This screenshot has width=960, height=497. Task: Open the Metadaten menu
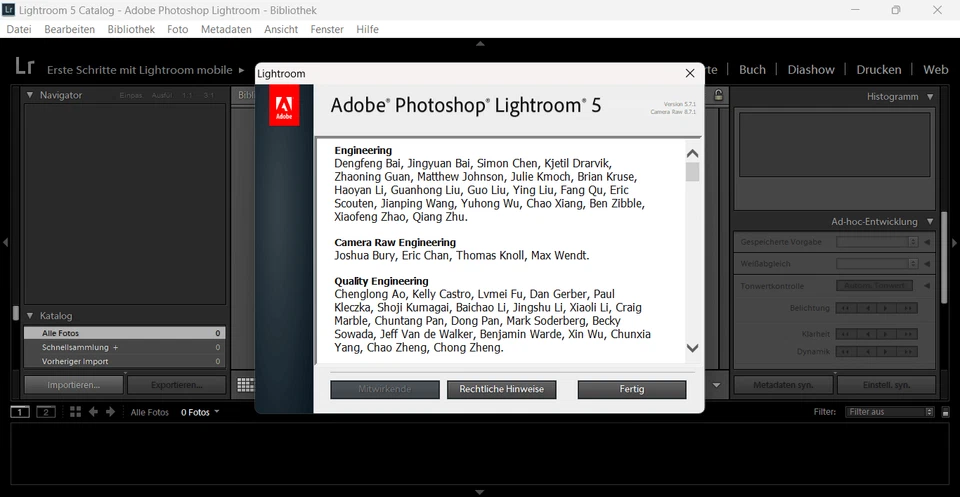(x=226, y=29)
